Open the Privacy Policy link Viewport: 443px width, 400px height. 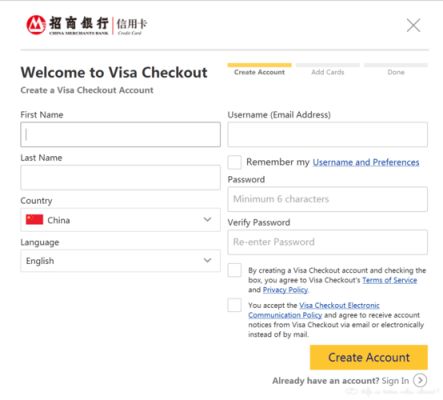pyautogui.click(x=285, y=290)
